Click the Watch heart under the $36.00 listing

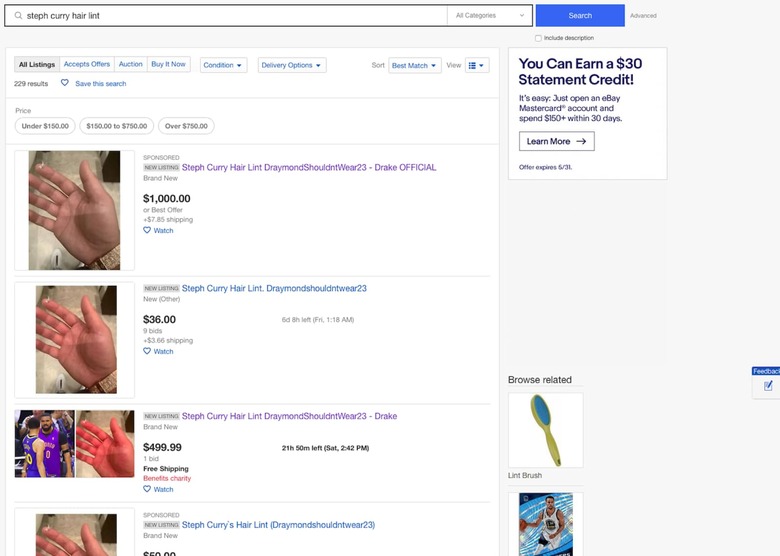coord(147,351)
